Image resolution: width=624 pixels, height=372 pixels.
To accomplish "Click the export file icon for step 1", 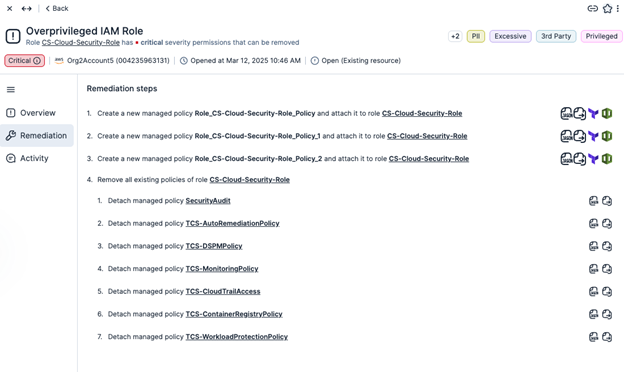I will [580, 113].
